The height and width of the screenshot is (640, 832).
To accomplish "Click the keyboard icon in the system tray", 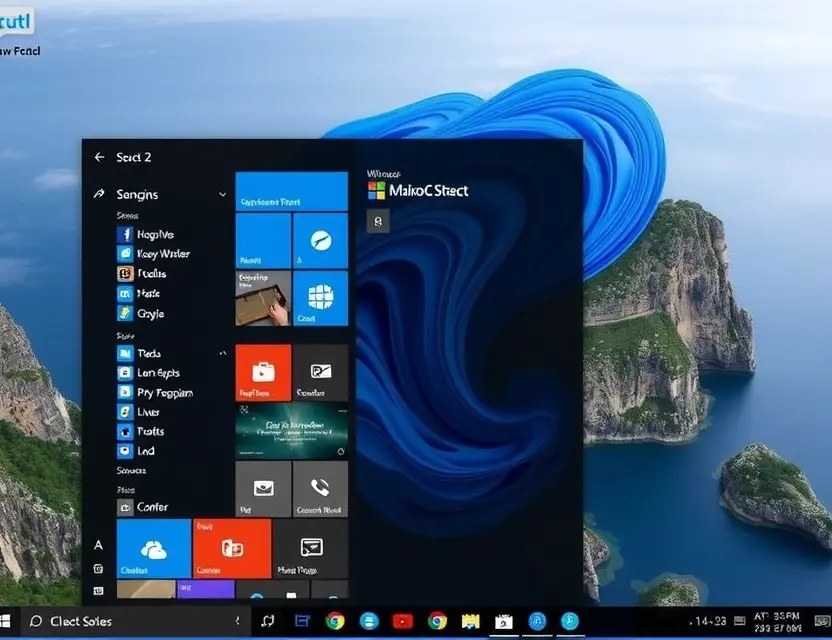I will pyautogui.click(x=740, y=621).
